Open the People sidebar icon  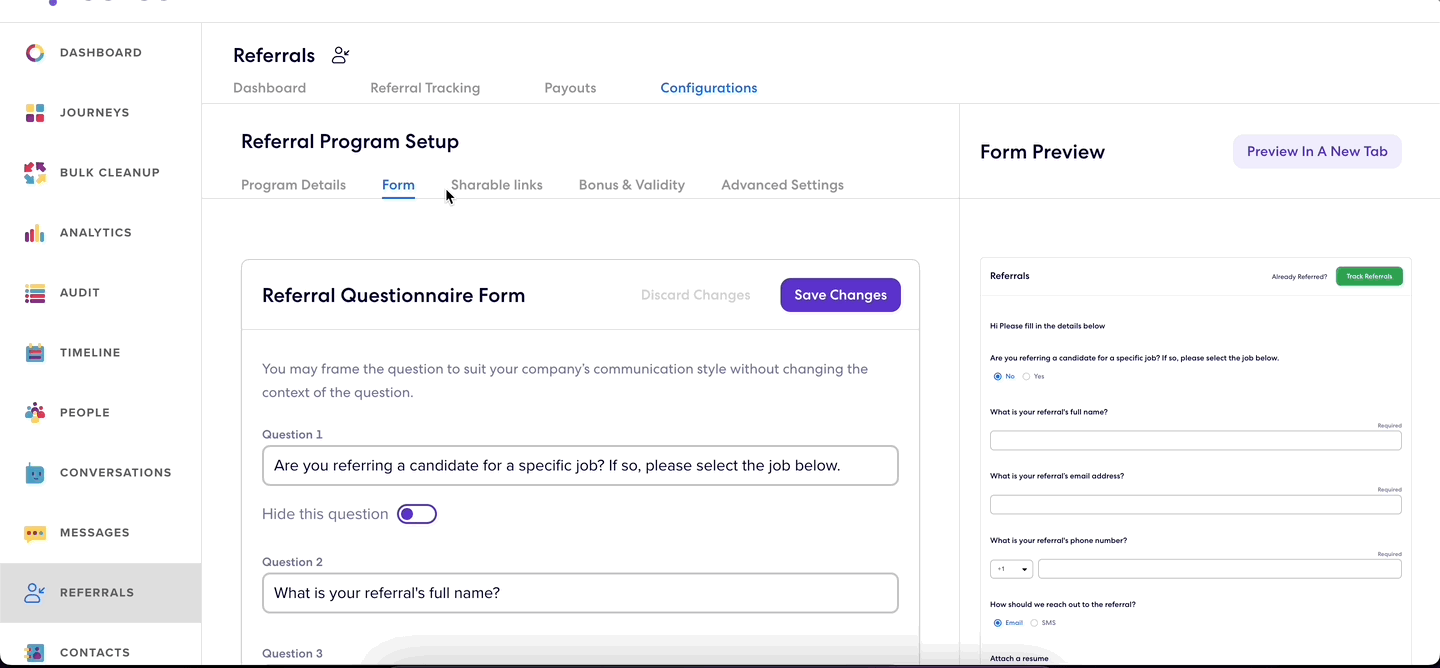[x=35, y=413]
